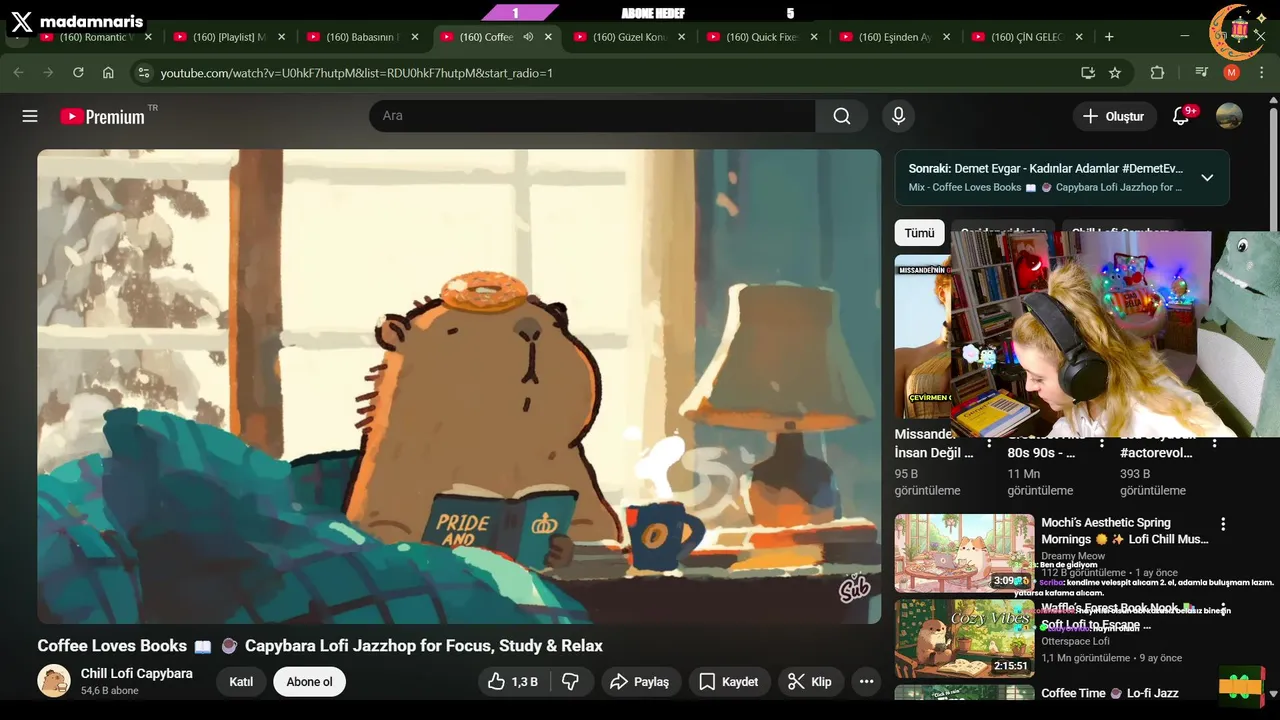This screenshot has width=1280, height=720.
Task: Bookmark this page with star icon
Action: (1115, 73)
